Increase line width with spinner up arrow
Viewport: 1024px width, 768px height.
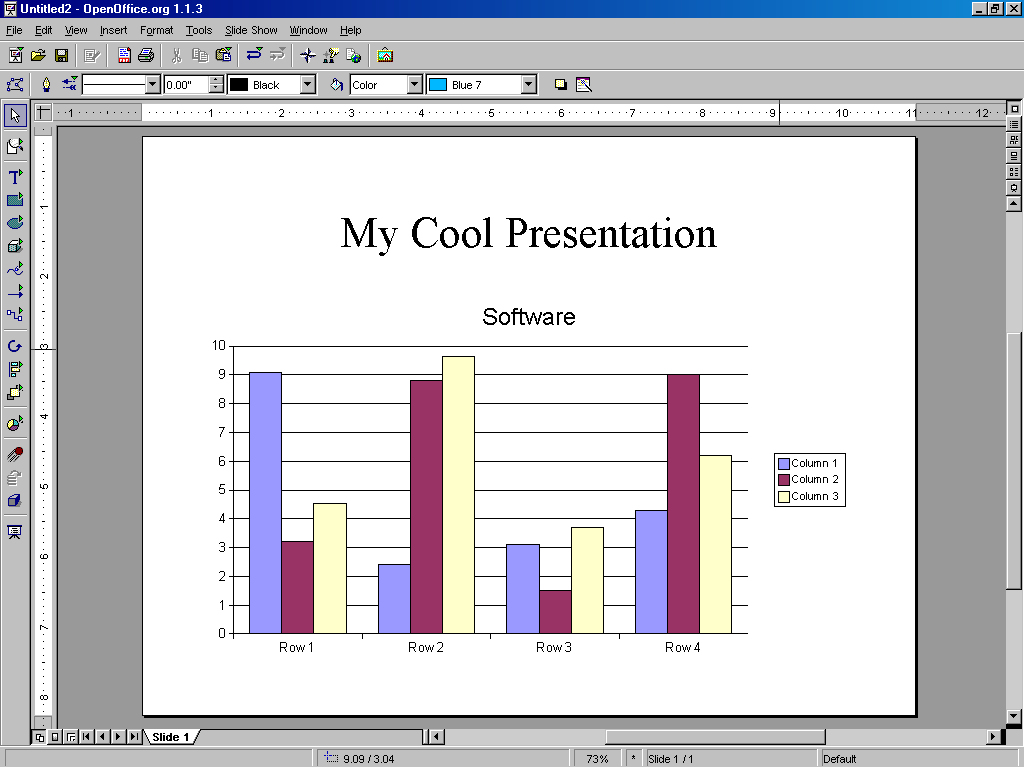(215, 80)
